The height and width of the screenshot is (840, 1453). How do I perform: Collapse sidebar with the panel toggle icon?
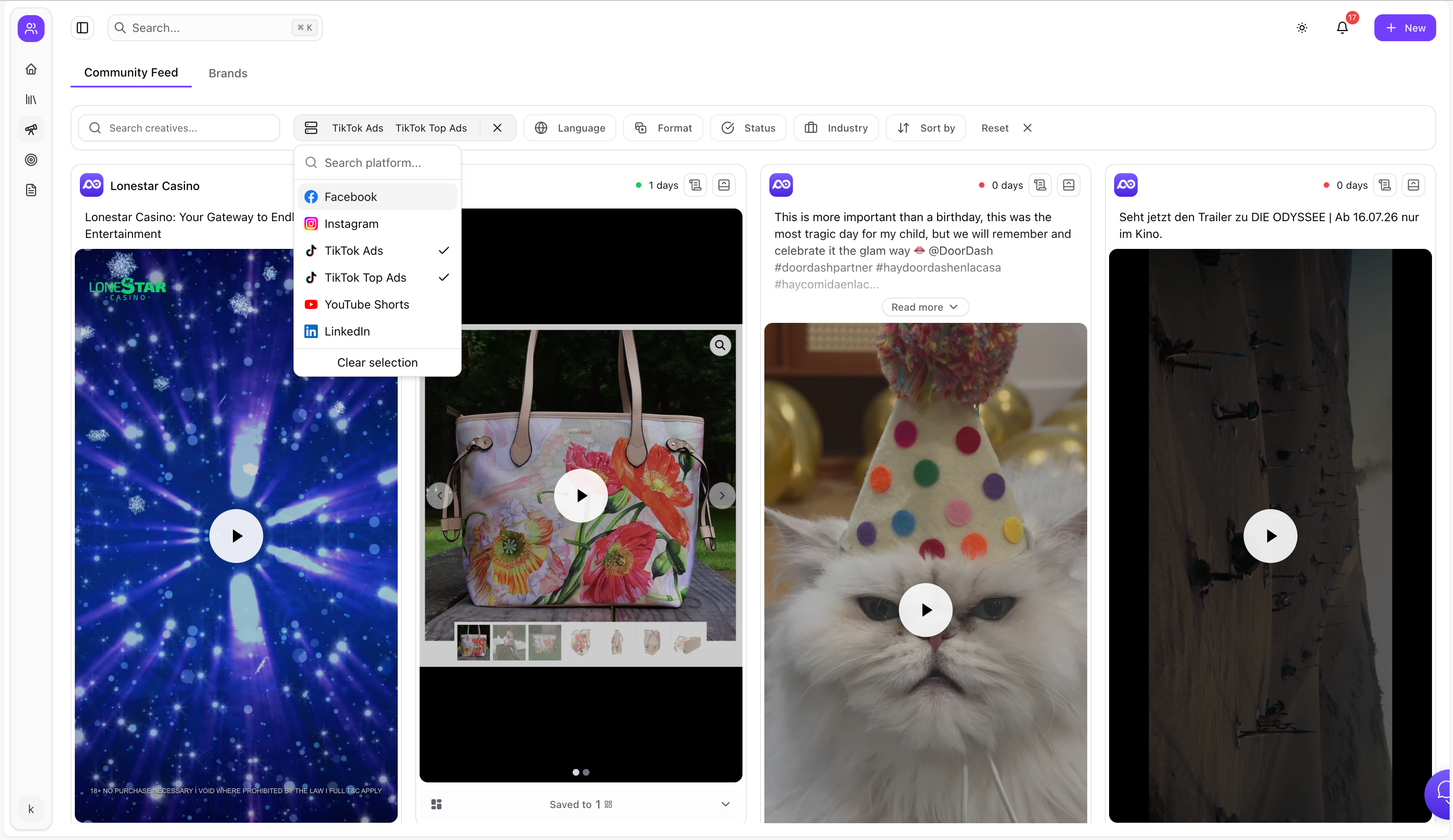coord(82,28)
